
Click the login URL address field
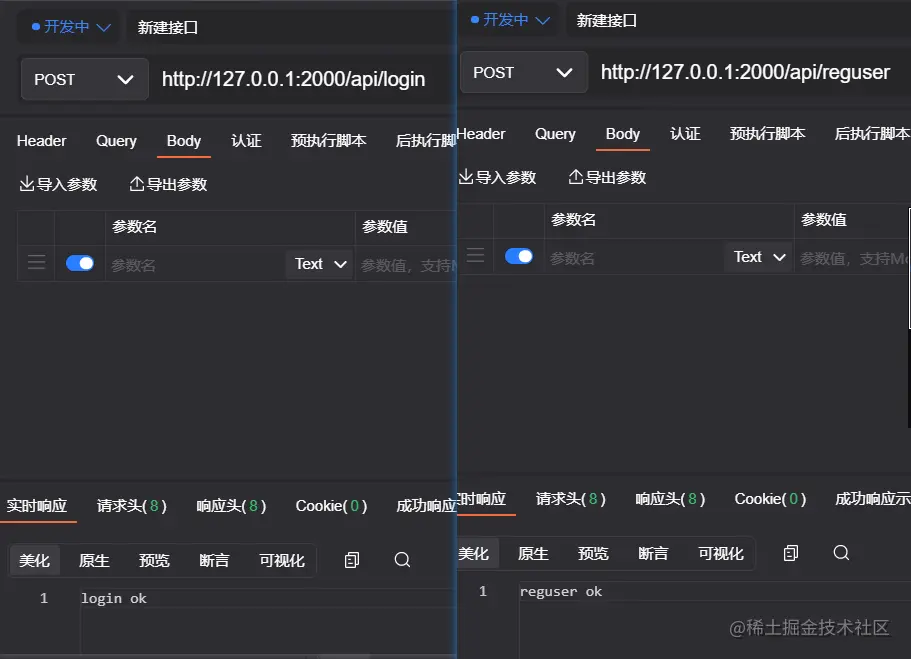coord(302,79)
